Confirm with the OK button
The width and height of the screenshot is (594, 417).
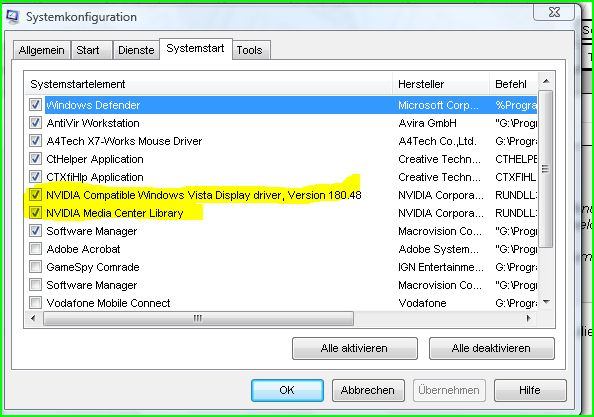[x=287, y=390]
